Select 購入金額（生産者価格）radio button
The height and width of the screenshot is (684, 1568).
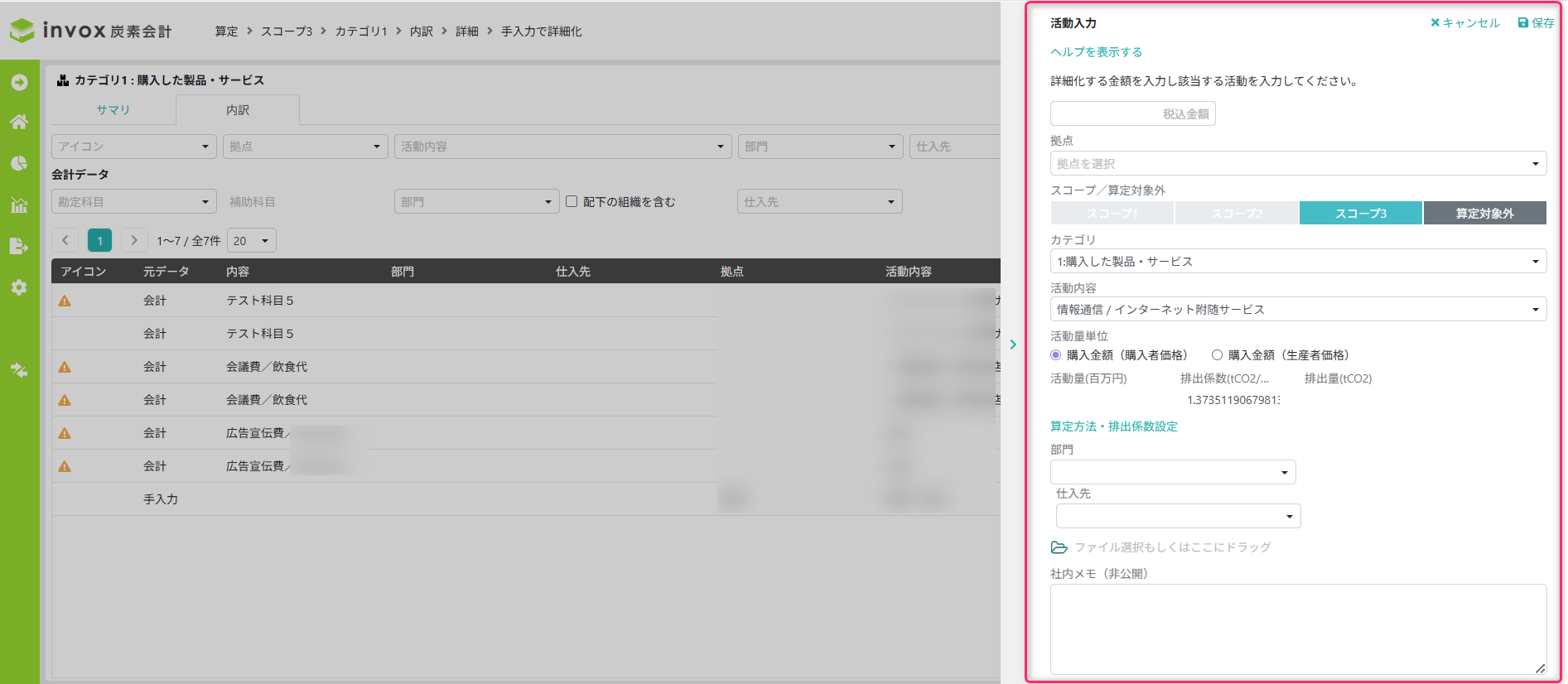(x=1217, y=355)
